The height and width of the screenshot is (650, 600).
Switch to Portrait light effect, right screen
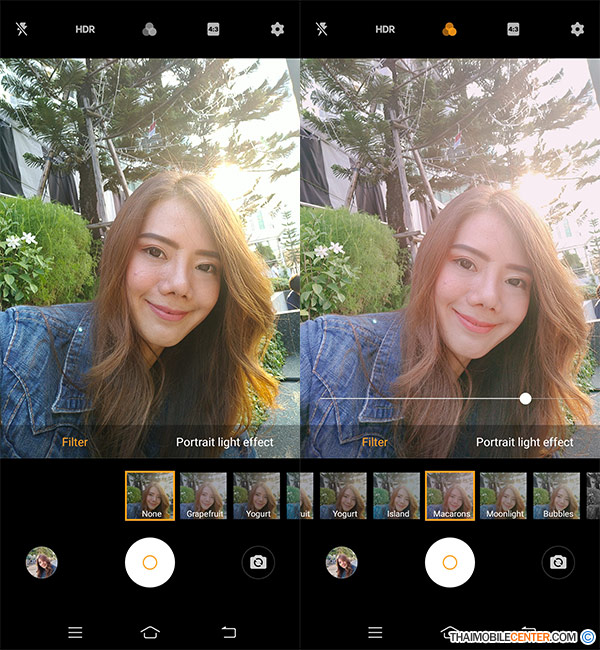pyautogui.click(x=525, y=442)
